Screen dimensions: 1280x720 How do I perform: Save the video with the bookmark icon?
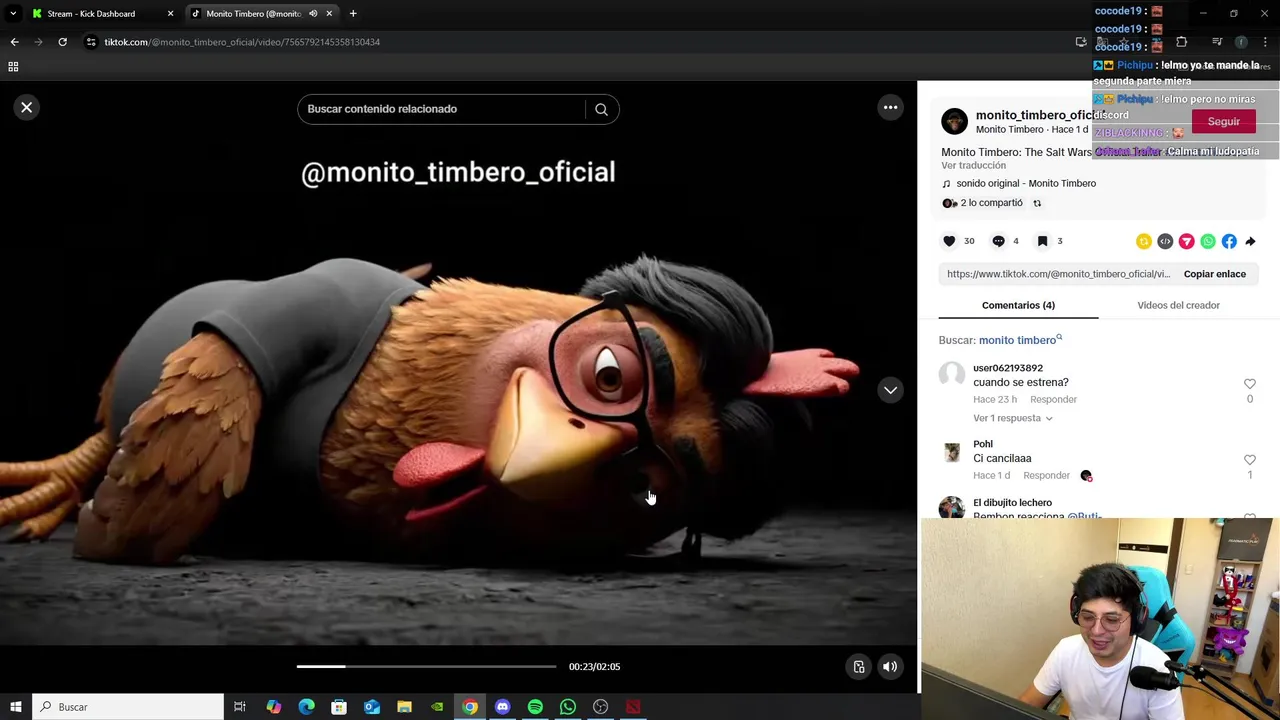pyautogui.click(x=1042, y=241)
